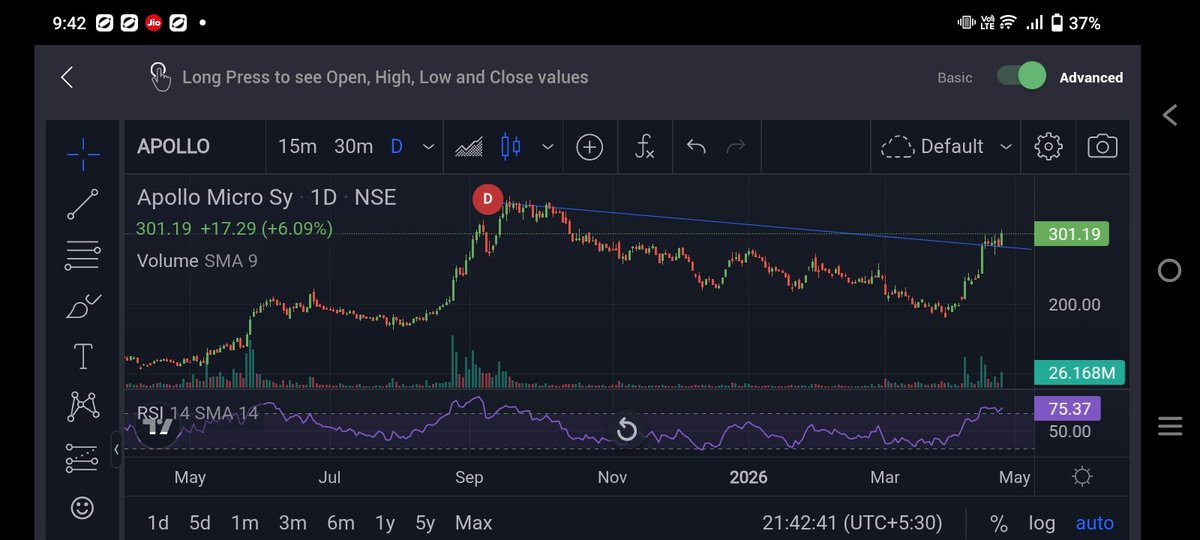Select the trend line drawing tool
Screen dimensions: 1200x540
click(82, 204)
